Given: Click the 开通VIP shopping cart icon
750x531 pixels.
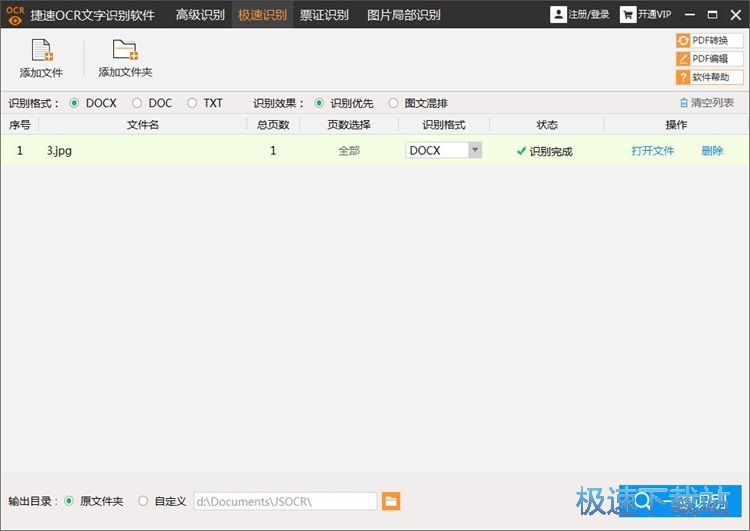Looking at the screenshot, I should (628, 15).
